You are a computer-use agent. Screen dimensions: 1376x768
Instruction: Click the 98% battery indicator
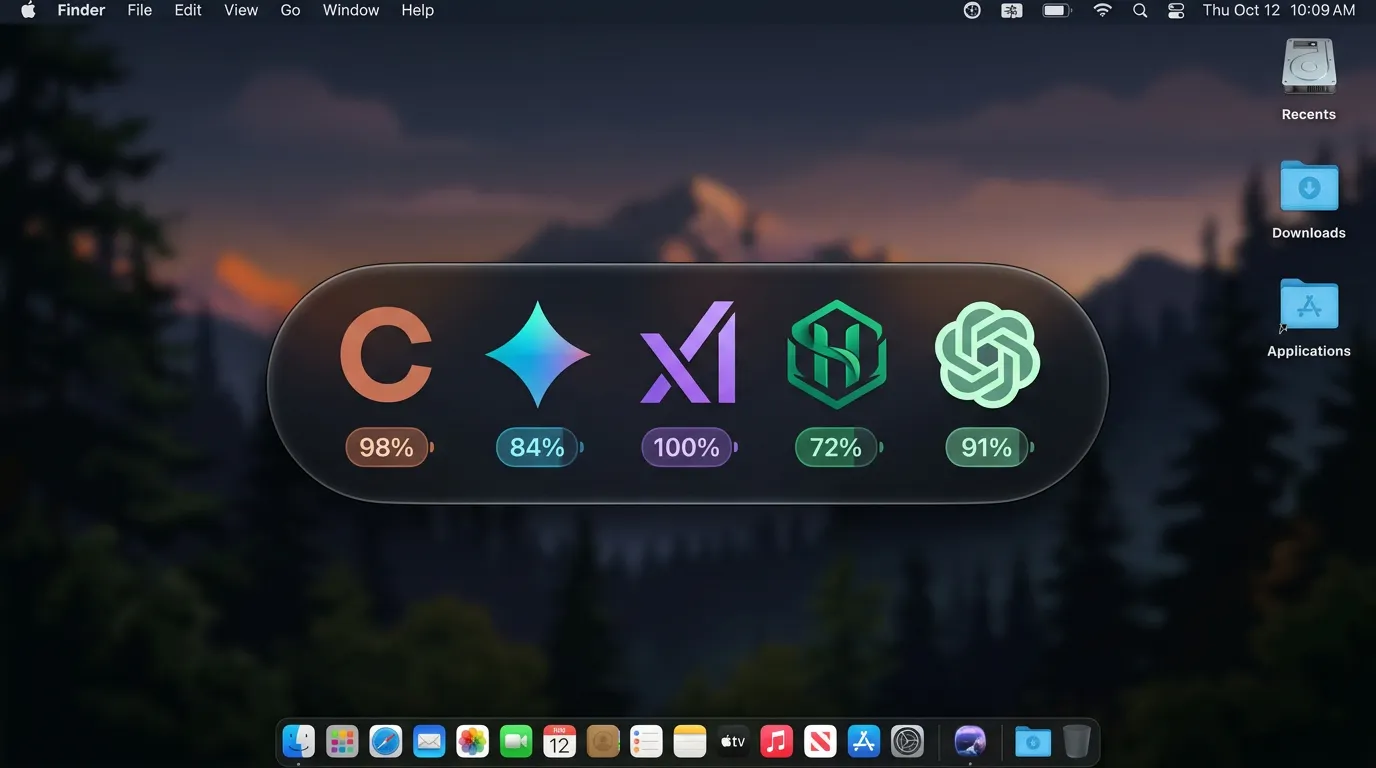tap(390, 447)
